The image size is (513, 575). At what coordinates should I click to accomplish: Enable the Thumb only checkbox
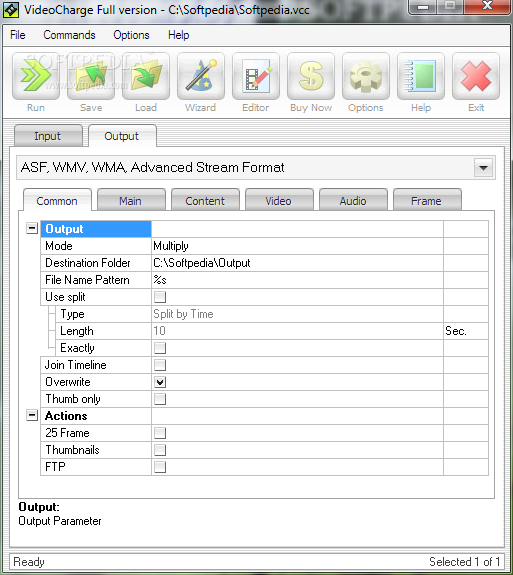pos(160,399)
